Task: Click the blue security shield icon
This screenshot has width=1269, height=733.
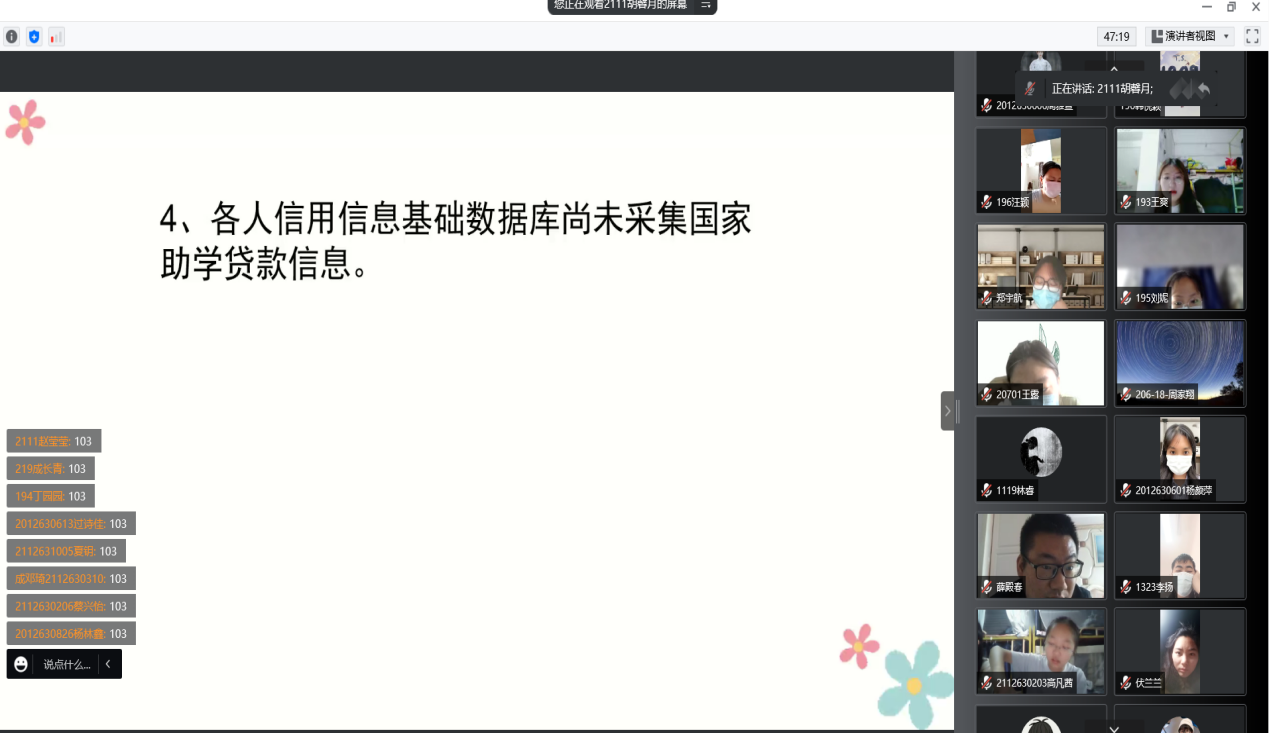Action: [34, 37]
